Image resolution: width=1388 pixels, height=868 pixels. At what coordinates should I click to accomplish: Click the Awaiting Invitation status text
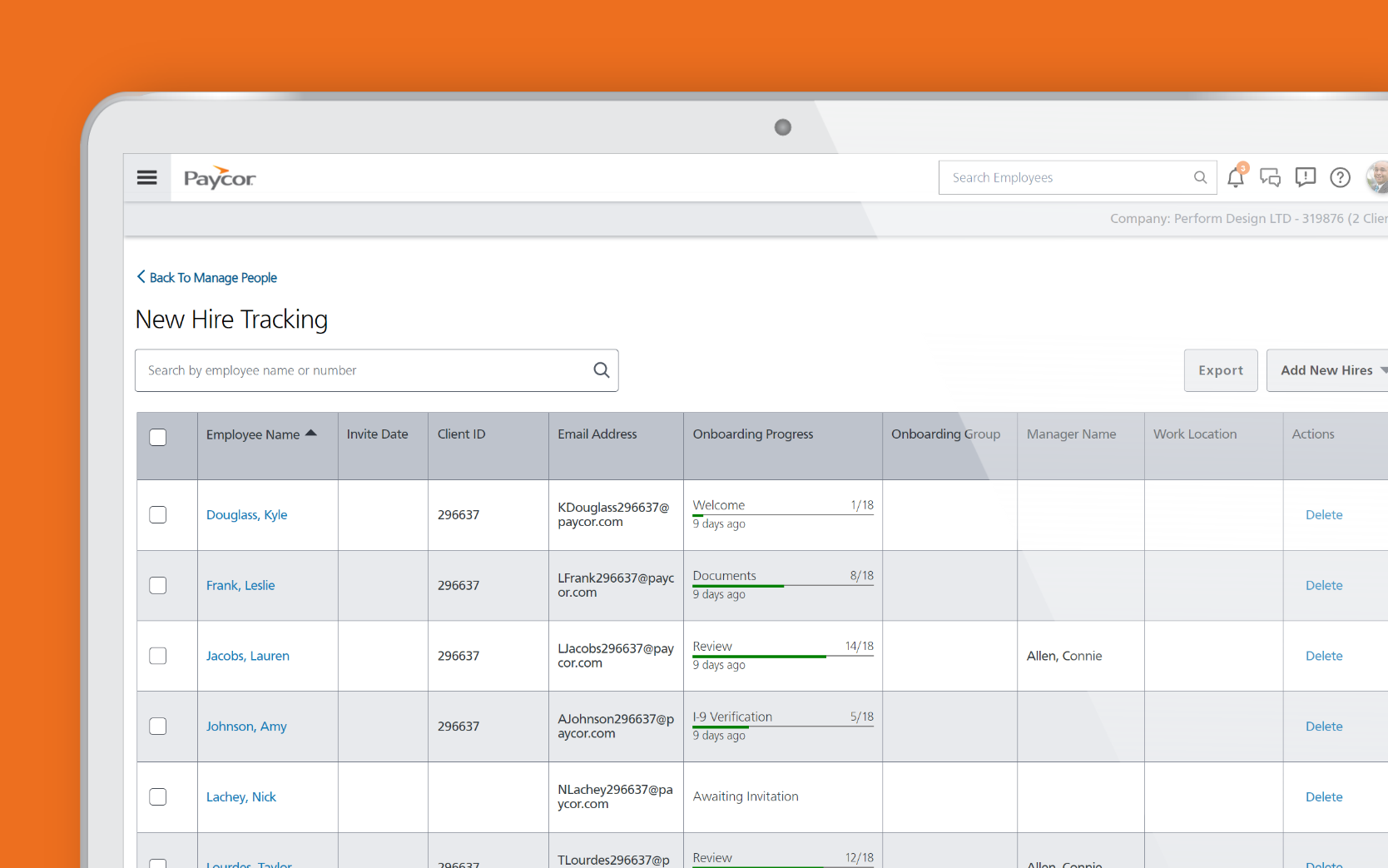click(746, 797)
